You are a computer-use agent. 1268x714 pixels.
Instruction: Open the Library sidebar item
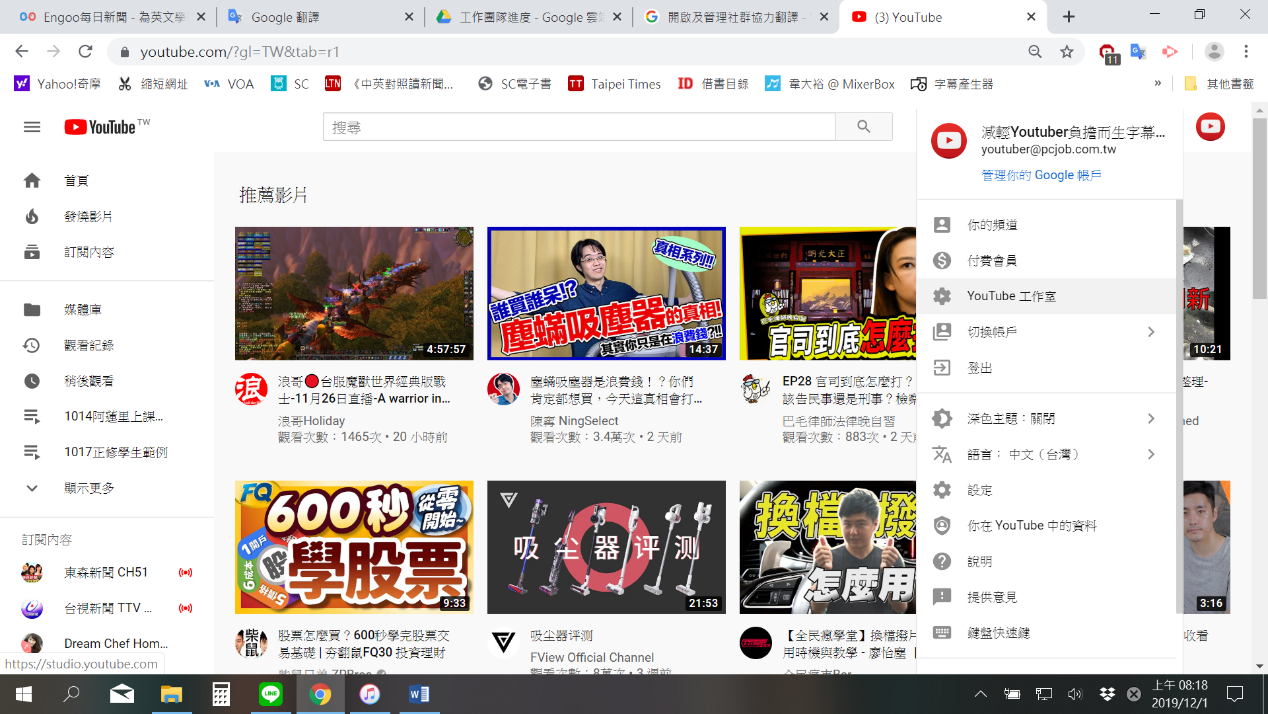(x=107, y=310)
